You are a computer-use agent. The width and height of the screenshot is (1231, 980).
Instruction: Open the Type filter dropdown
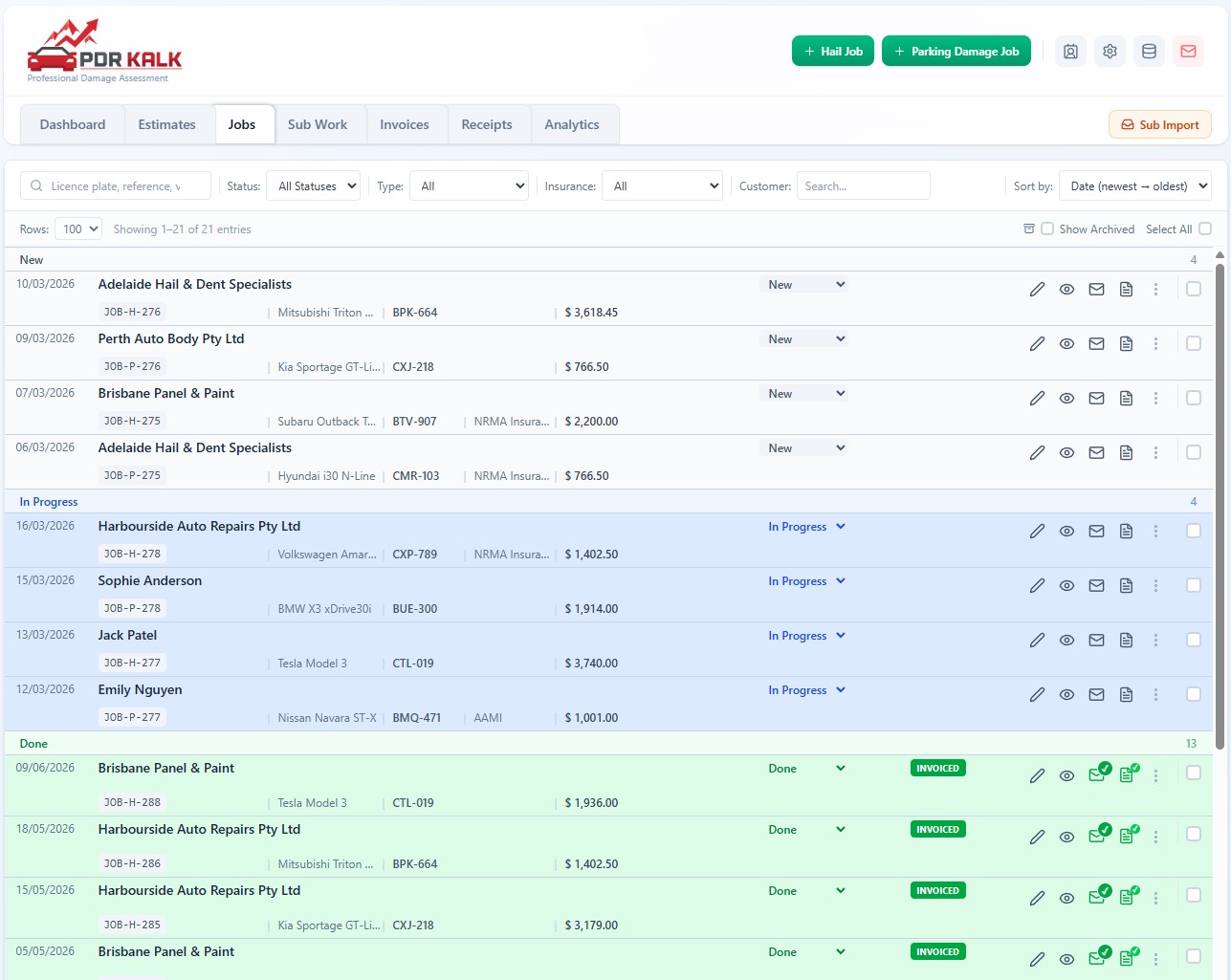pos(469,186)
